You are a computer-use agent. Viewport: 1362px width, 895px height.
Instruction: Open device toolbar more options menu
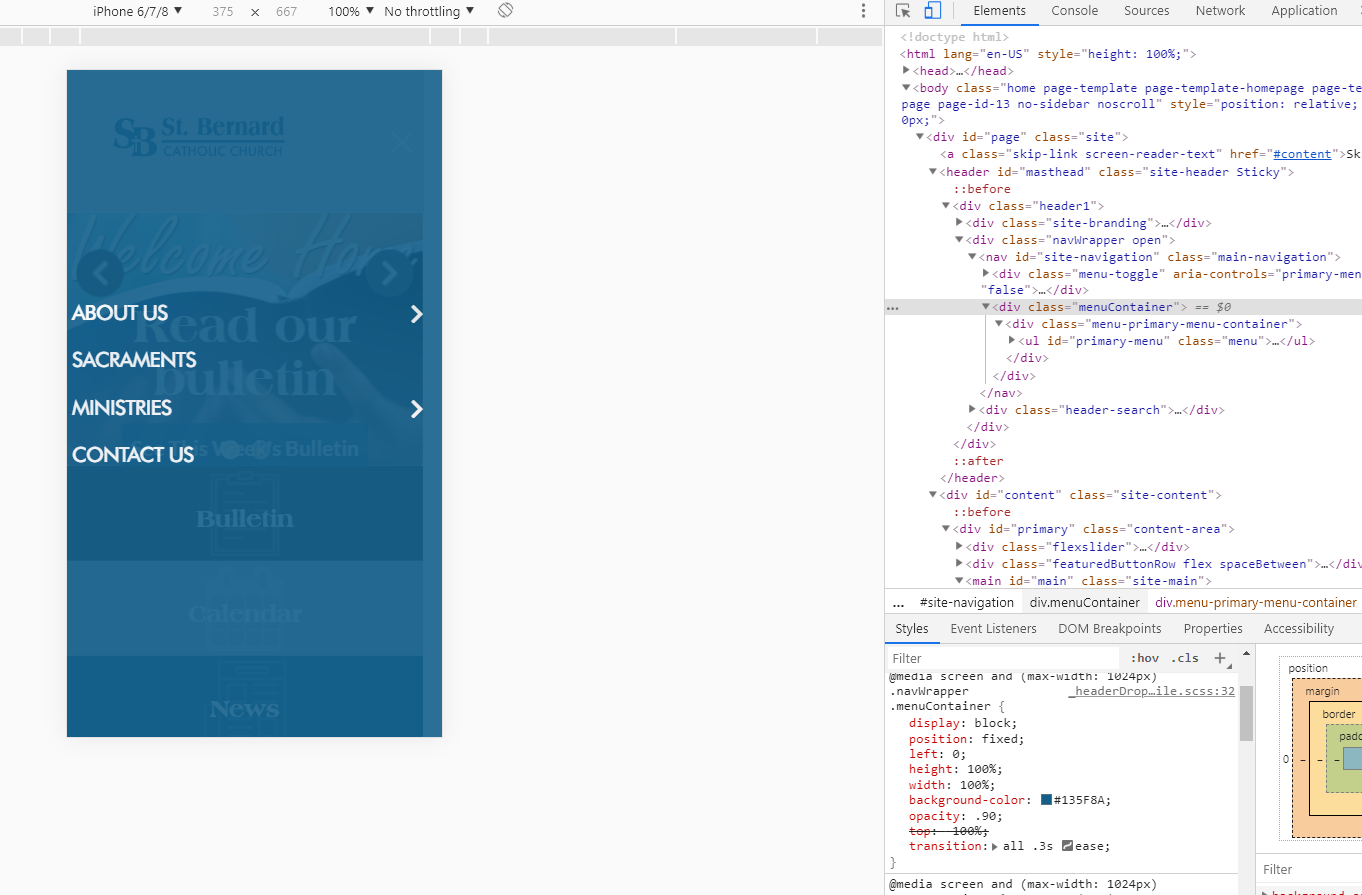point(864,11)
